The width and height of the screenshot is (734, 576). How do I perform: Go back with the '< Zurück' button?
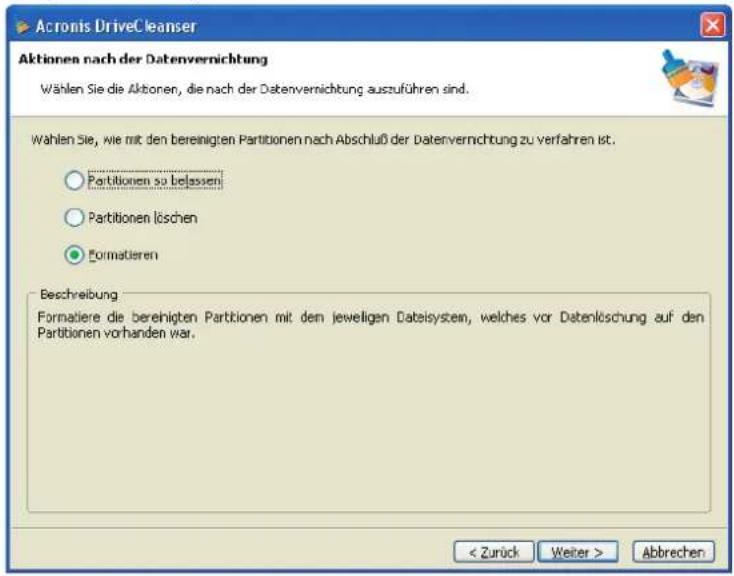click(494, 553)
